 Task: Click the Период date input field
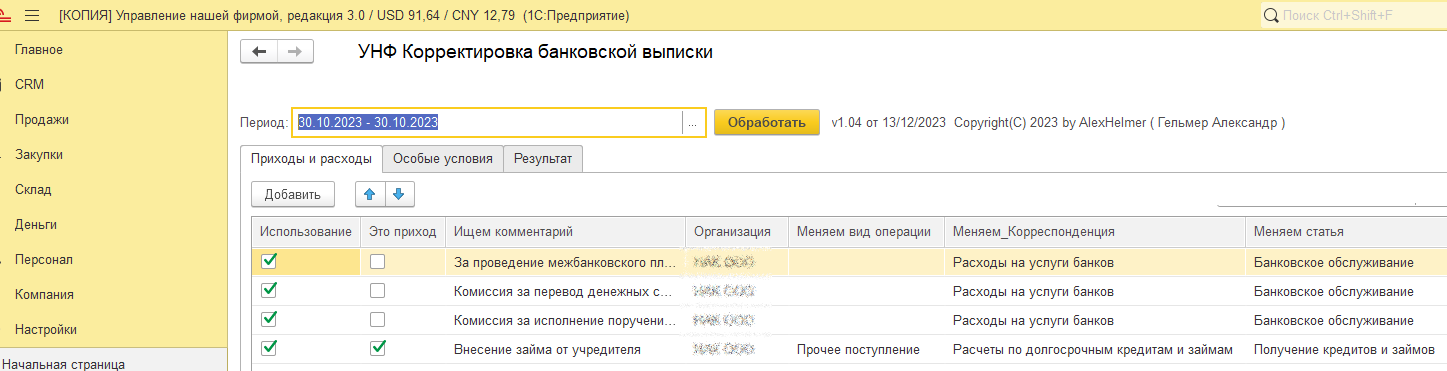(x=487, y=123)
